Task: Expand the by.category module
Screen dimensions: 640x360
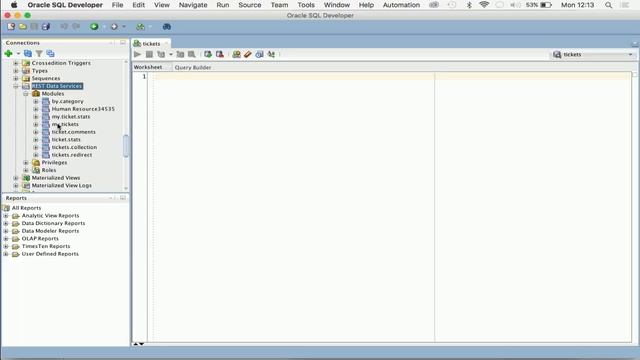Action: click(x=36, y=101)
